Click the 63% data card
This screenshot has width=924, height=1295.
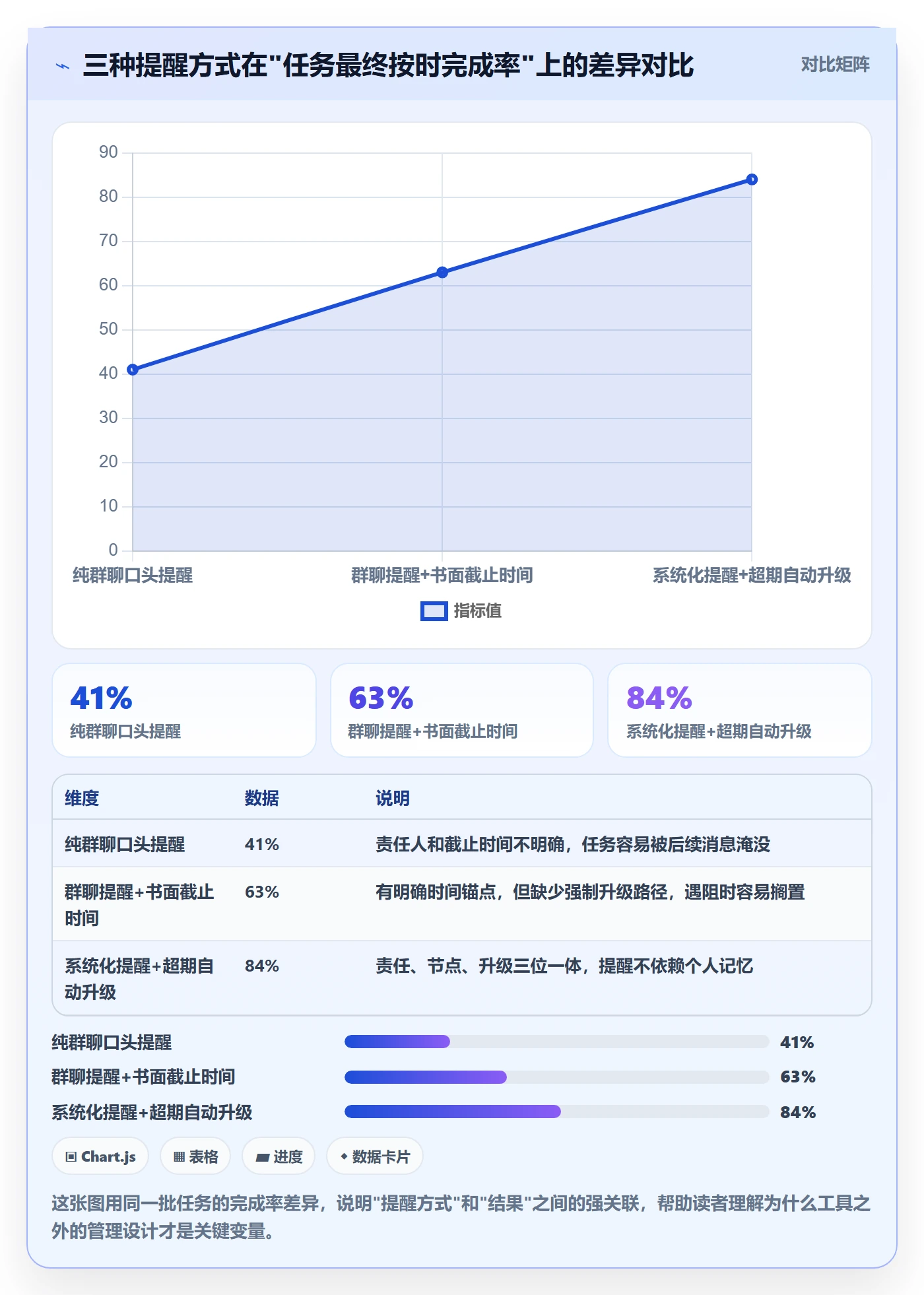tap(462, 710)
